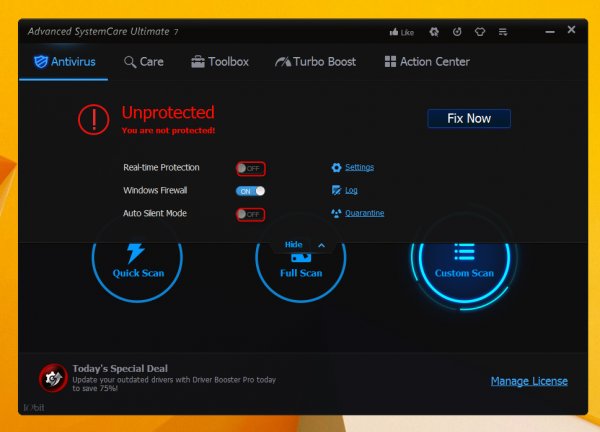Switch to the Antivirus tab
The image size is (600, 432).
[64, 62]
